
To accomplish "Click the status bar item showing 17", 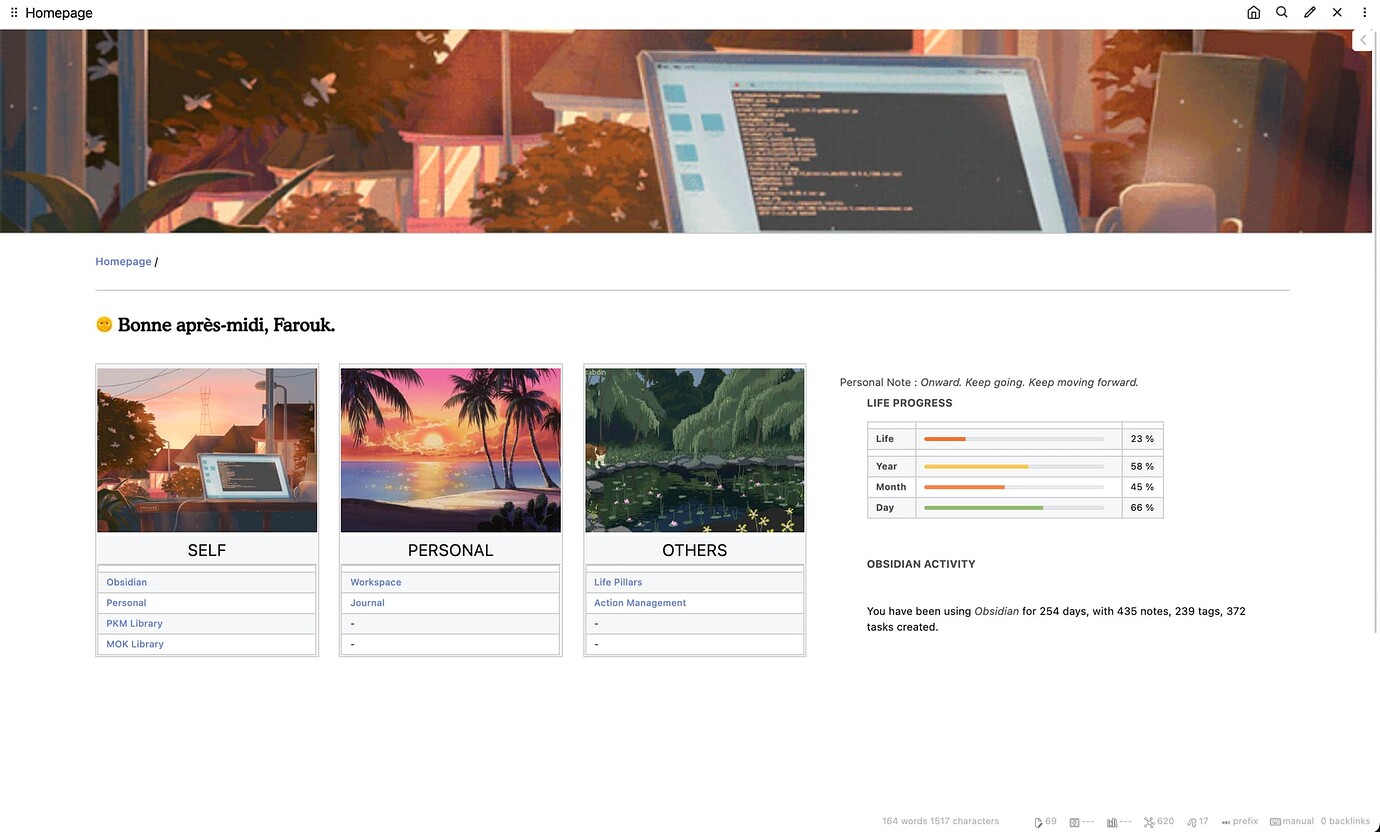I will point(1198,822).
